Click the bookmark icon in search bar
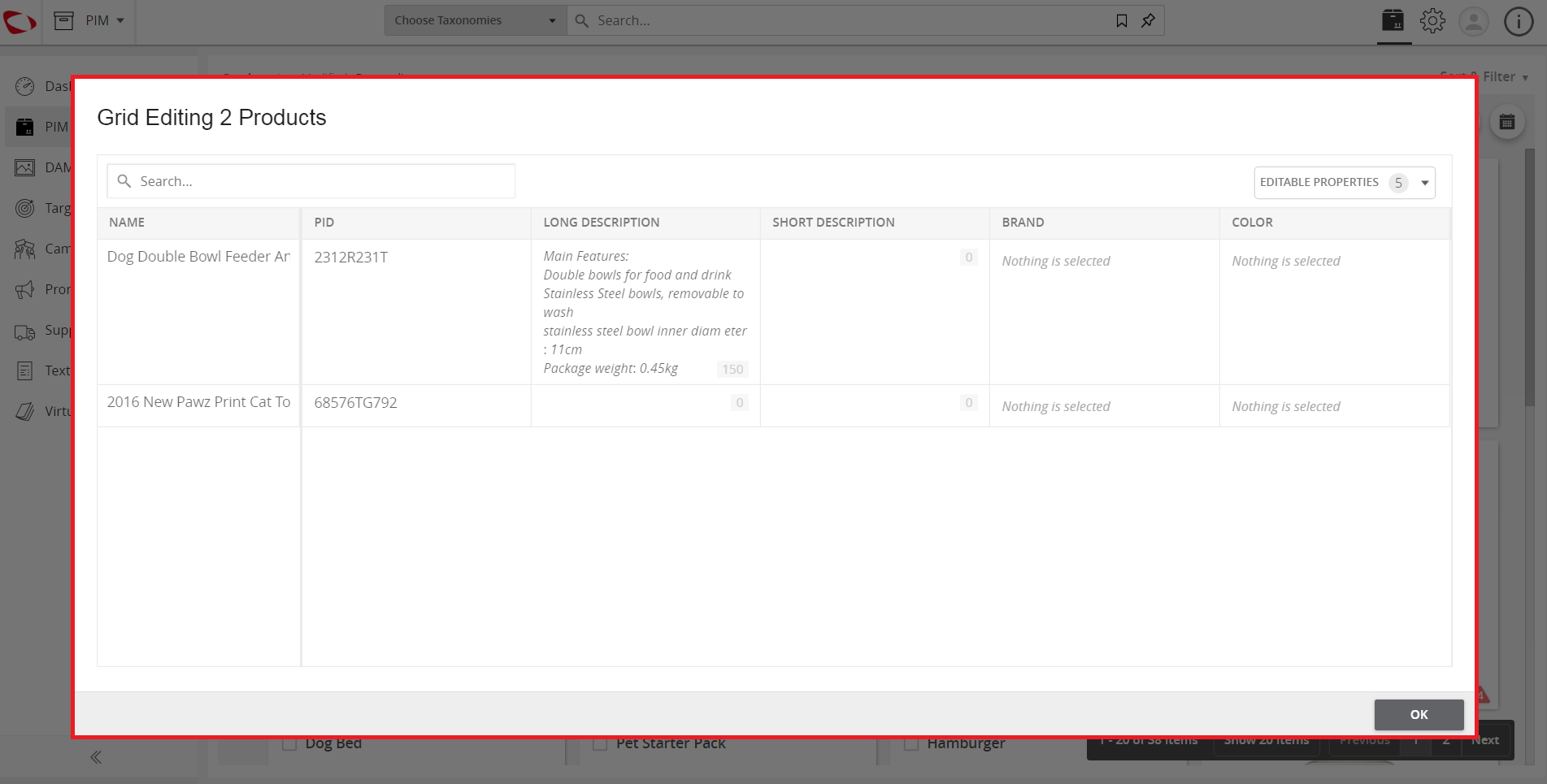This screenshot has width=1547, height=784. point(1122,20)
